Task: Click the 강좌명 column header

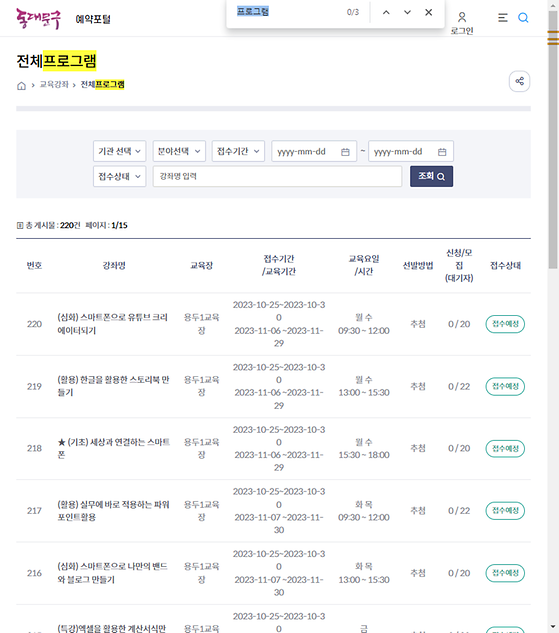Action: tap(114, 265)
